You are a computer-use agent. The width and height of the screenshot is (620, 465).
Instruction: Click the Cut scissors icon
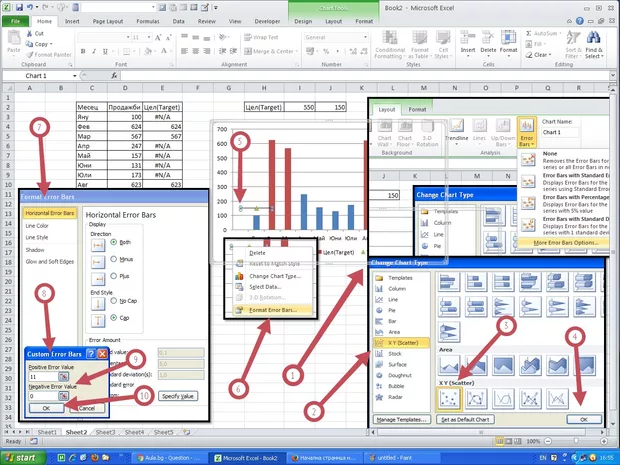click(x=30, y=34)
